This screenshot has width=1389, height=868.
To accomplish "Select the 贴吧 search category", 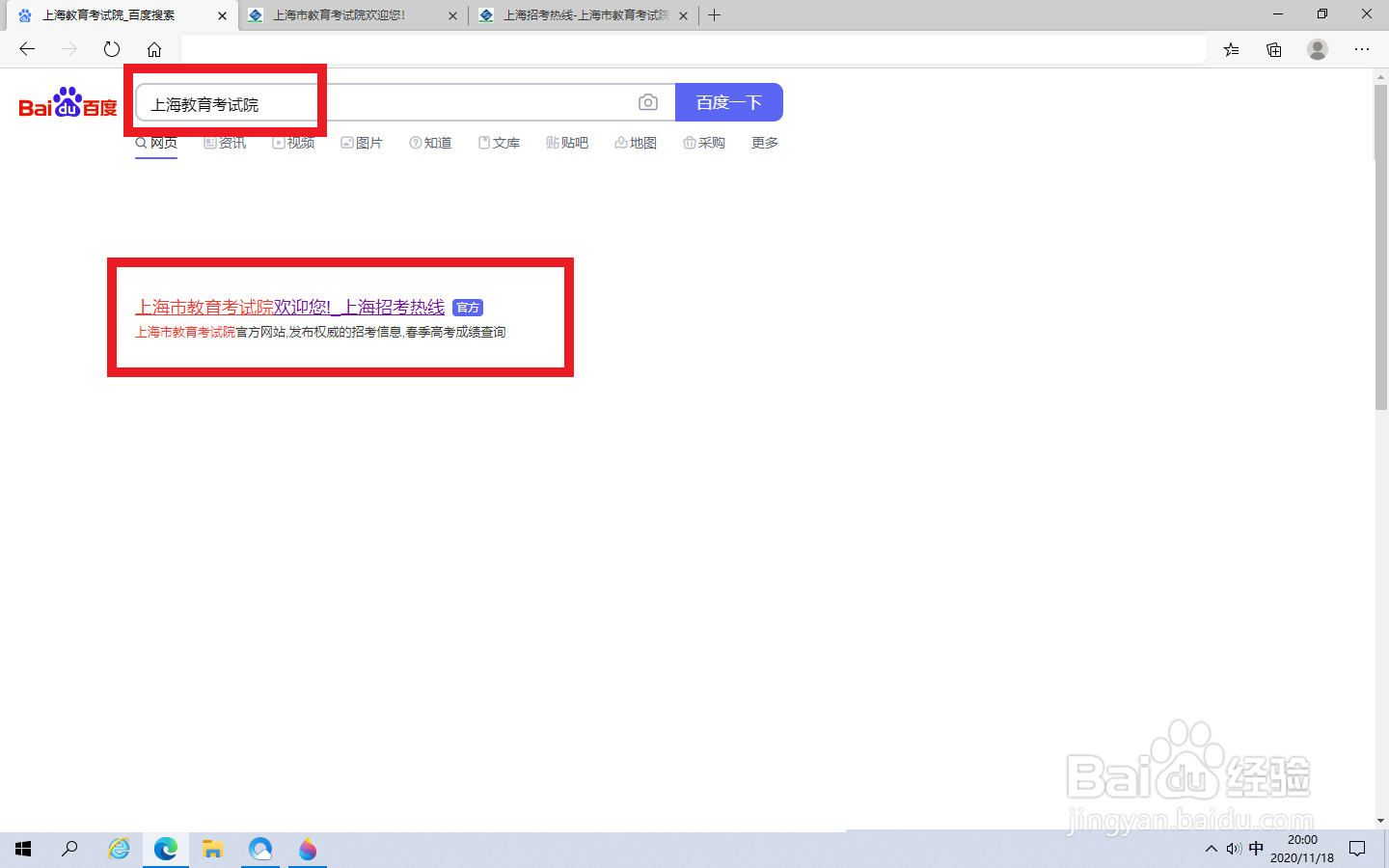I will pos(567,143).
